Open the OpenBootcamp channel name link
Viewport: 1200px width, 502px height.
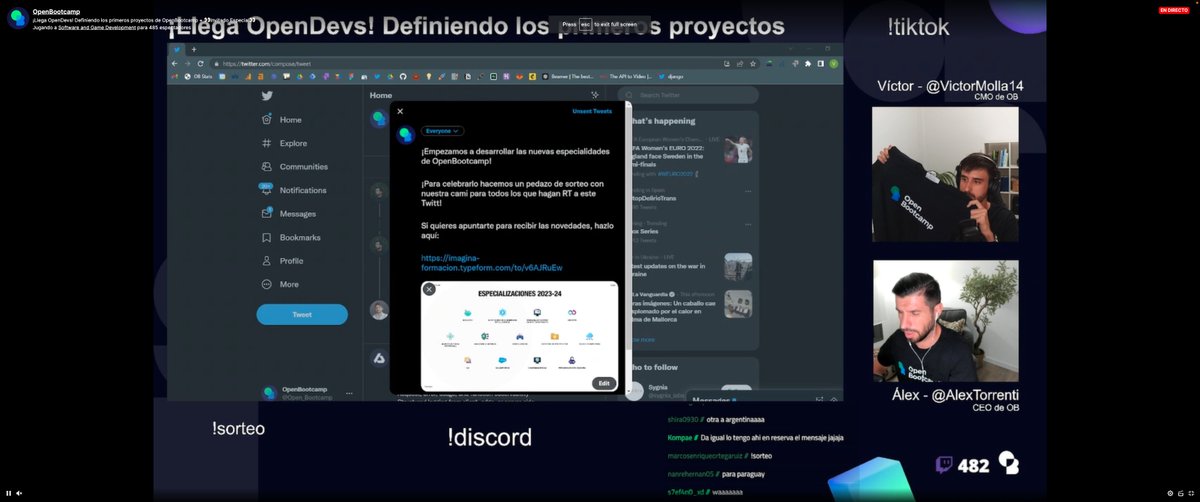[x=56, y=11]
